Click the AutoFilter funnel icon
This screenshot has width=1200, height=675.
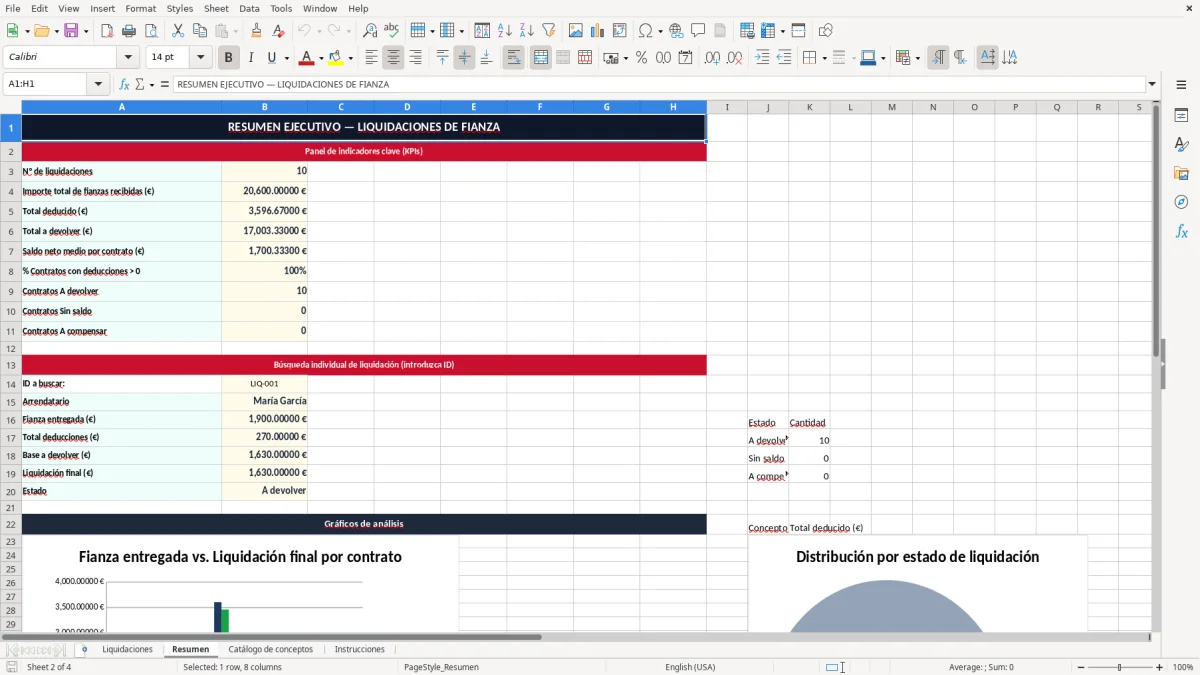(x=548, y=31)
